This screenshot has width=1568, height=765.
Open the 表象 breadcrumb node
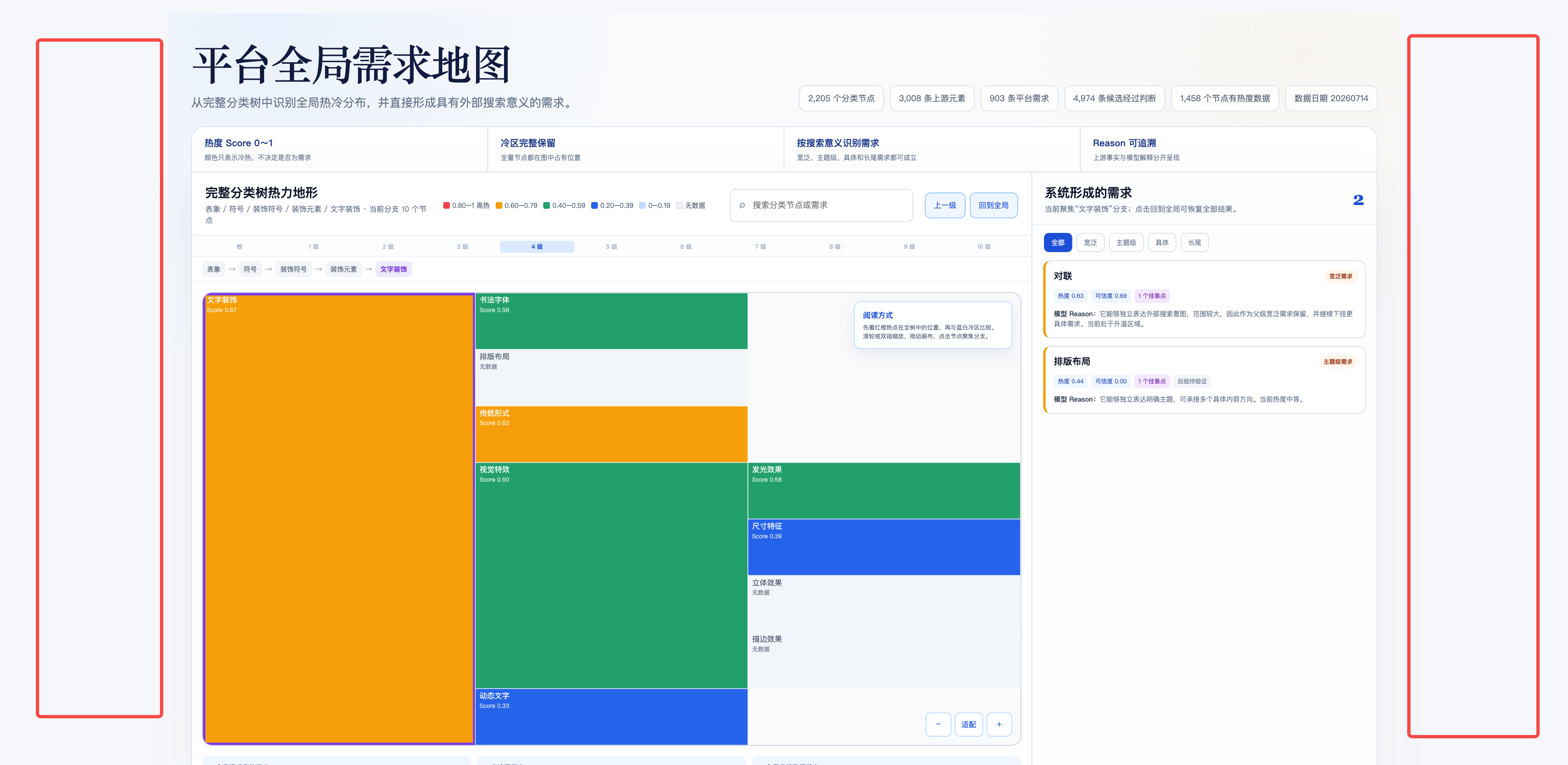coord(214,269)
